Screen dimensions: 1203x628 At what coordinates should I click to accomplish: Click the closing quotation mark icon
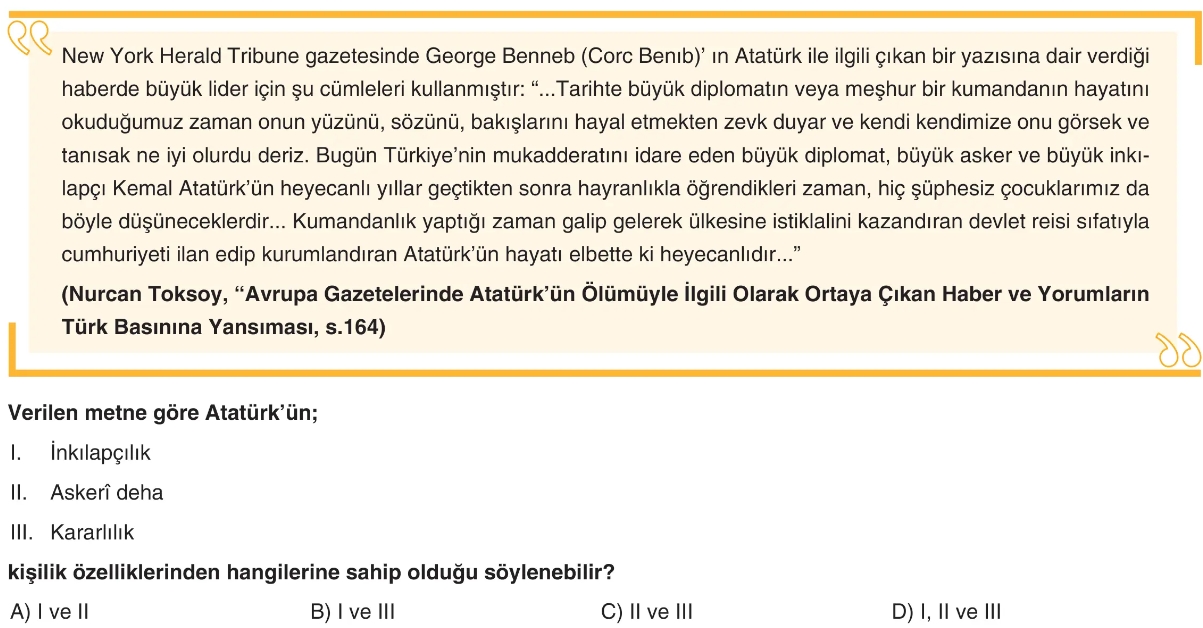[x=1177, y=351]
